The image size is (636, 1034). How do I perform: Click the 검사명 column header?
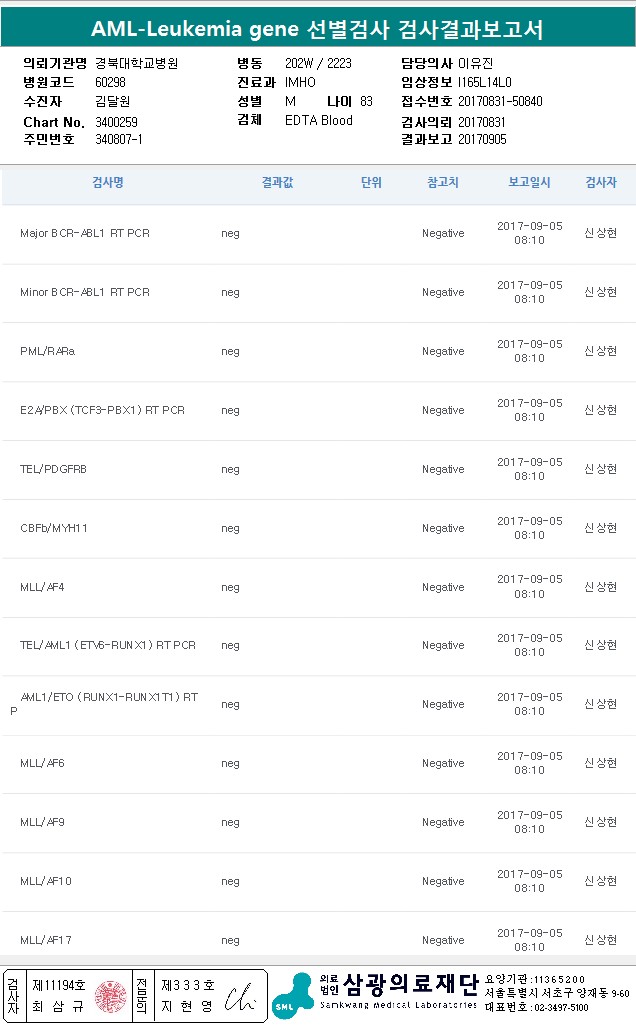pyautogui.click(x=107, y=183)
